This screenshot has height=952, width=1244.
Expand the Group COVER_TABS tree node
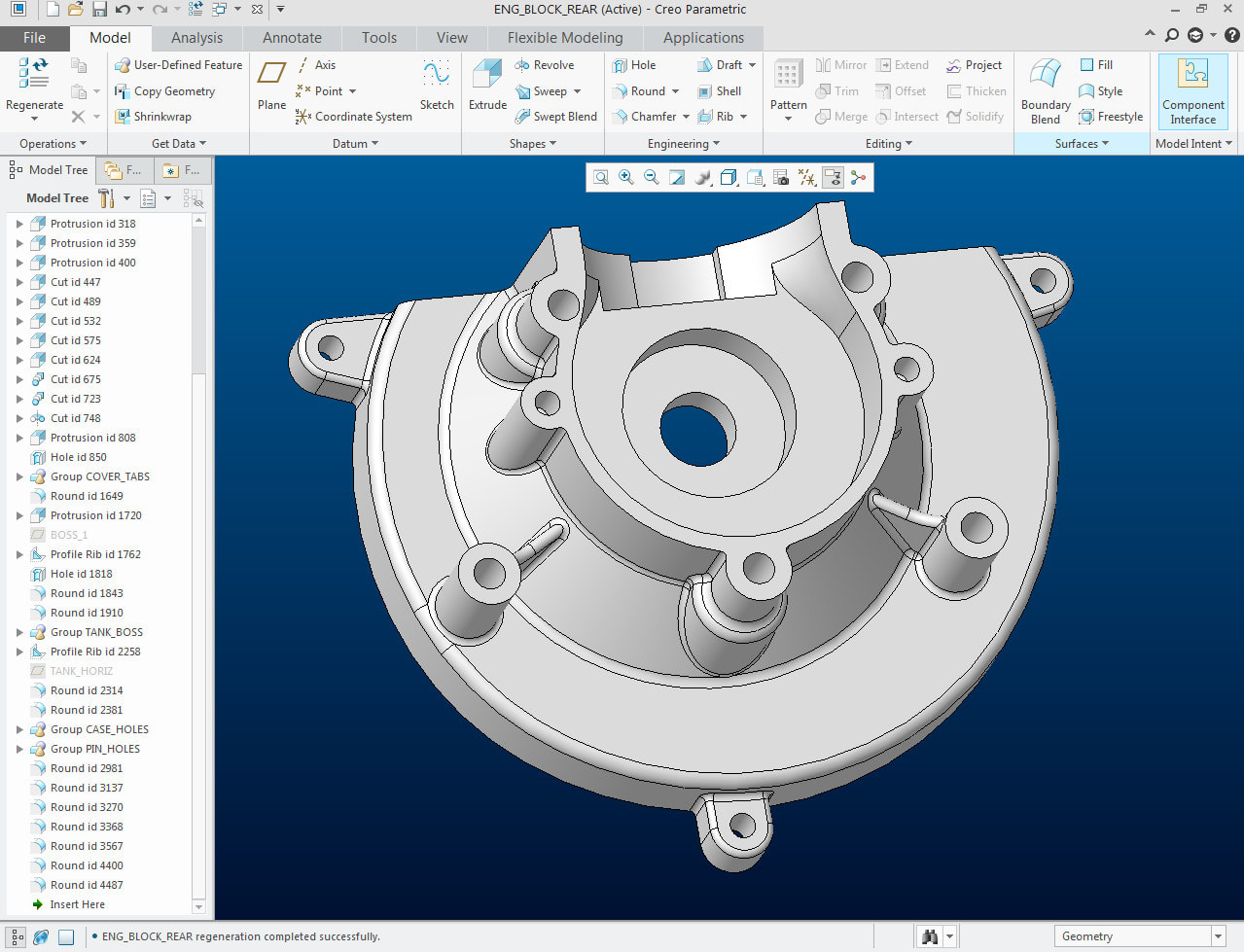coord(19,476)
